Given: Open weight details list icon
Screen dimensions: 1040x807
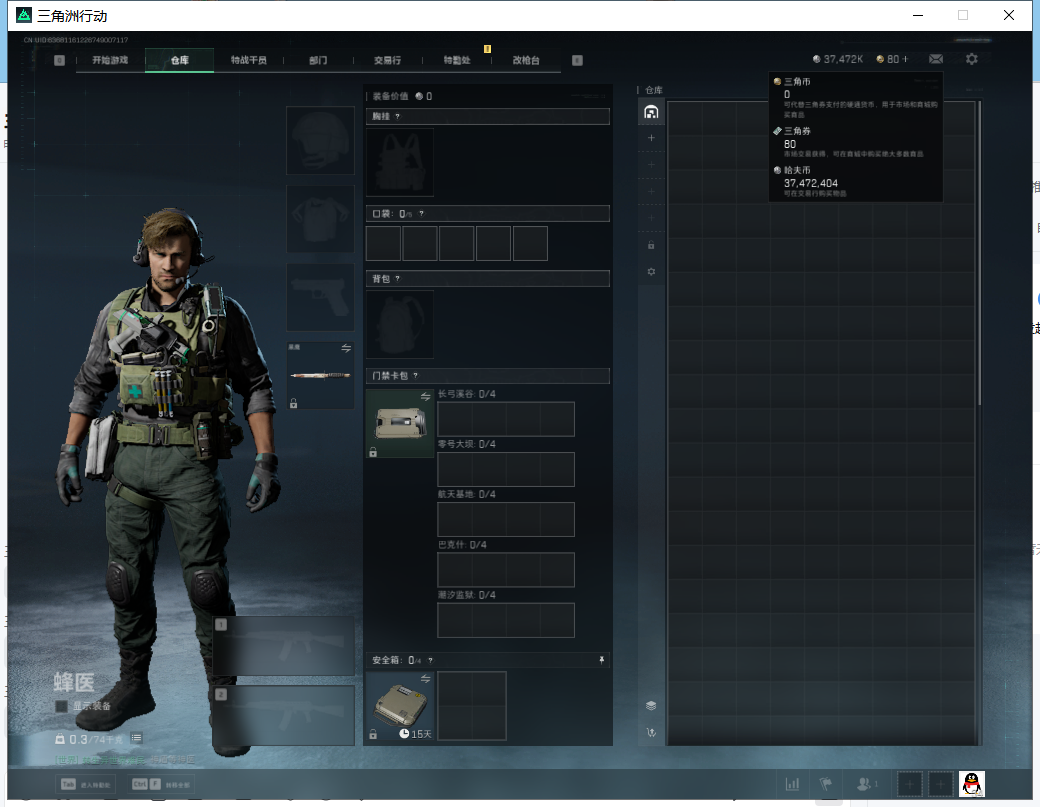Looking at the screenshot, I should tap(136, 738).
